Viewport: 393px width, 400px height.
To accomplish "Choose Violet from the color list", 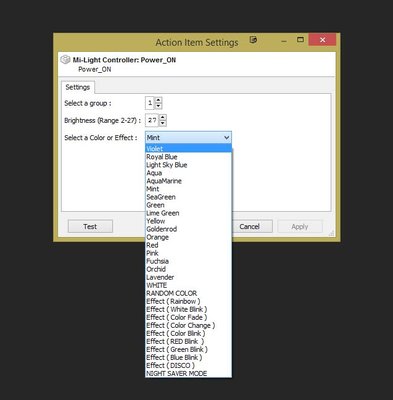I will click(188, 149).
